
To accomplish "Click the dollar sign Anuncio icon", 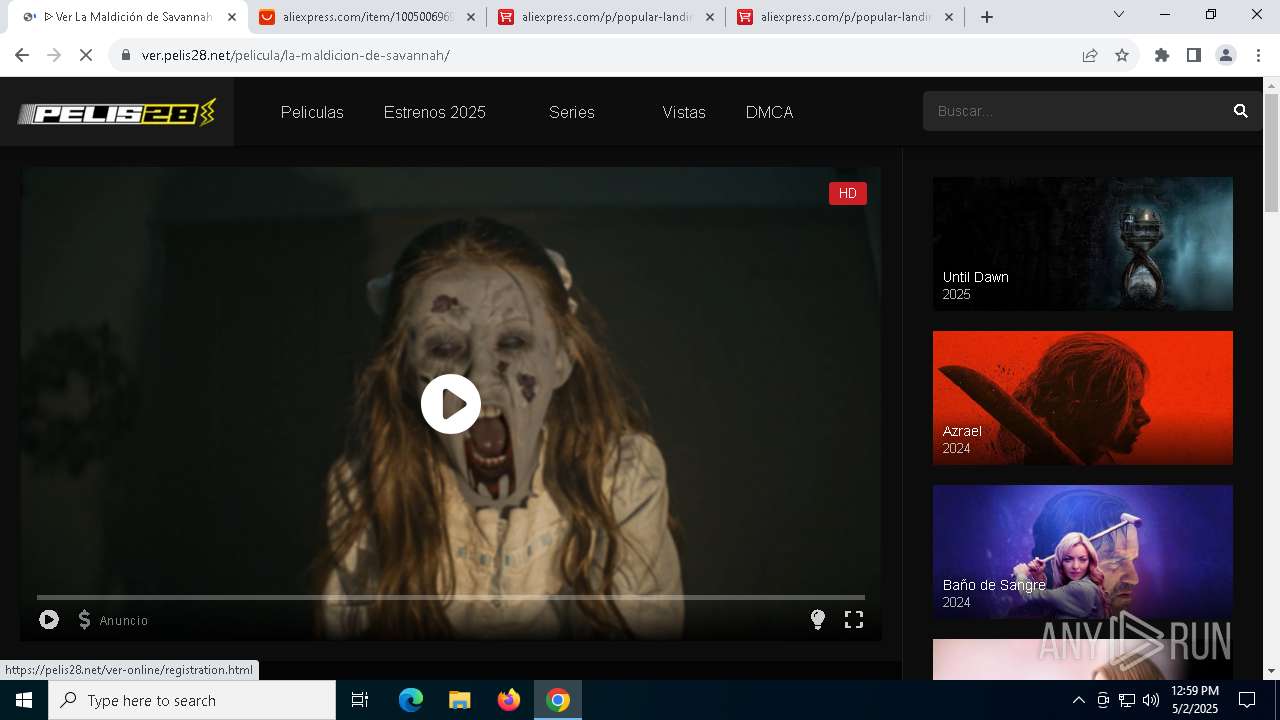I will point(85,620).
